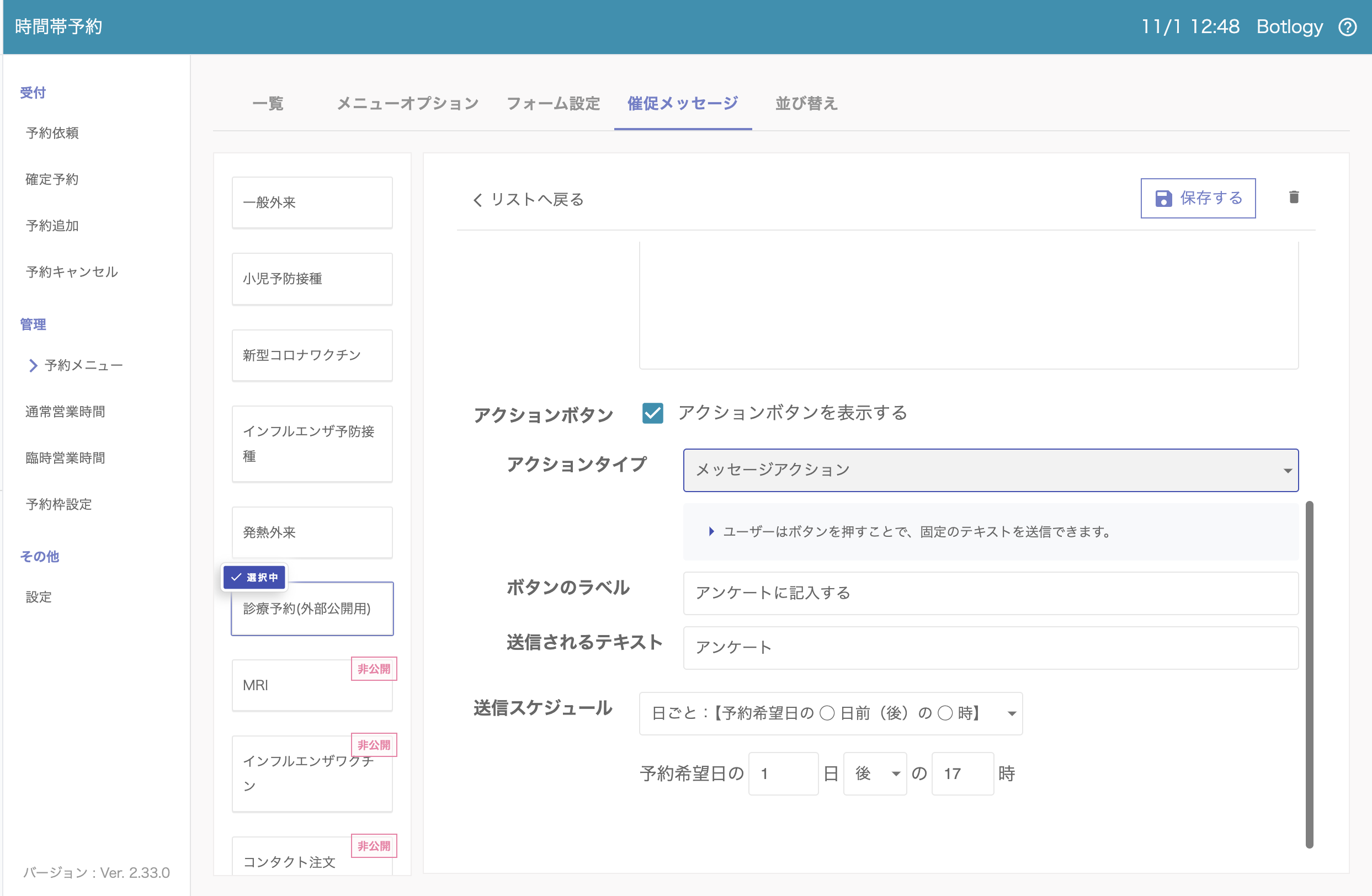Switch to the フォーム設定 tab
The height and width of the screenshot is (896, 1372).
[x=553, y=104]
